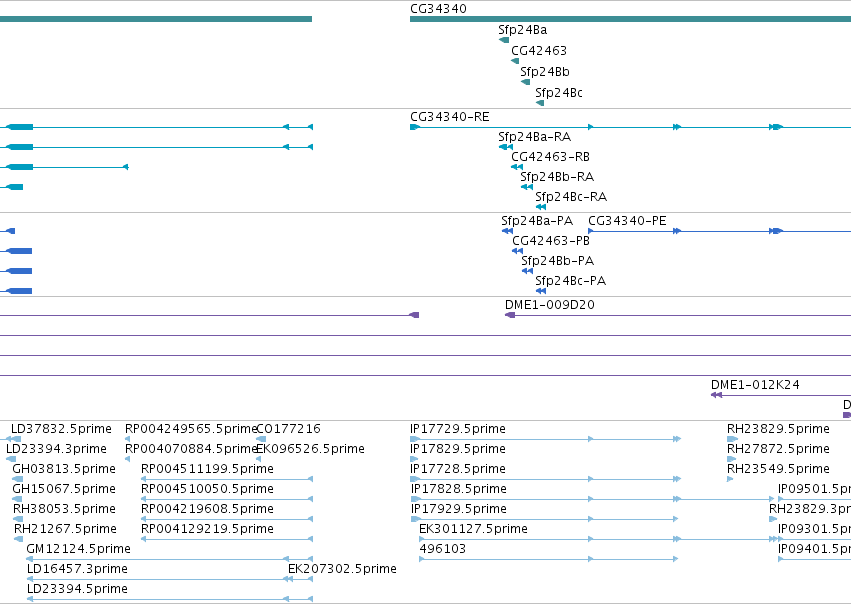Select the CG42463 gene label
Viewport: 851px width, 604px height.
[539, 51]
